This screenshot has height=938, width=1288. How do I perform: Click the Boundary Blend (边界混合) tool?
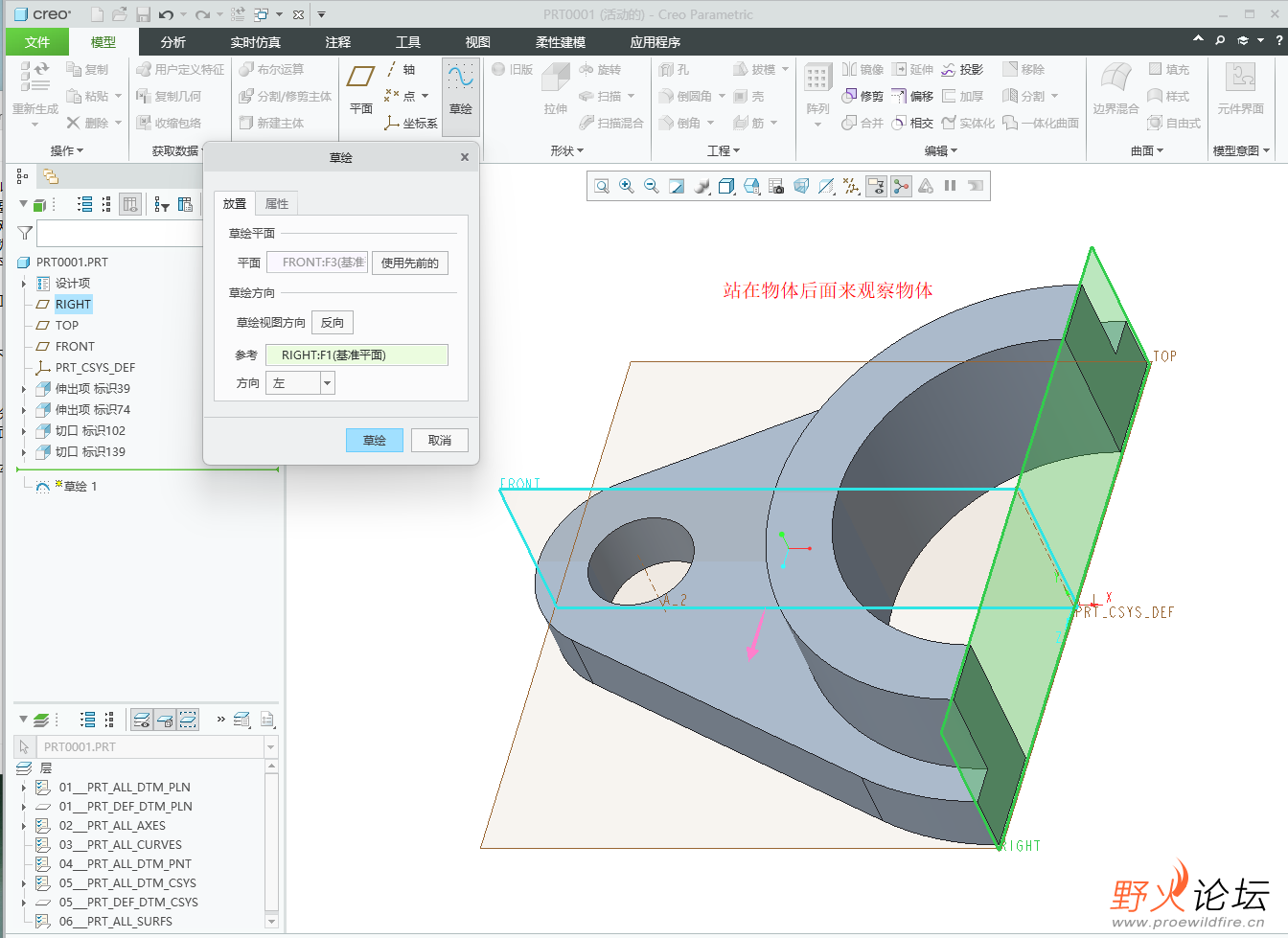(1115, 88)
